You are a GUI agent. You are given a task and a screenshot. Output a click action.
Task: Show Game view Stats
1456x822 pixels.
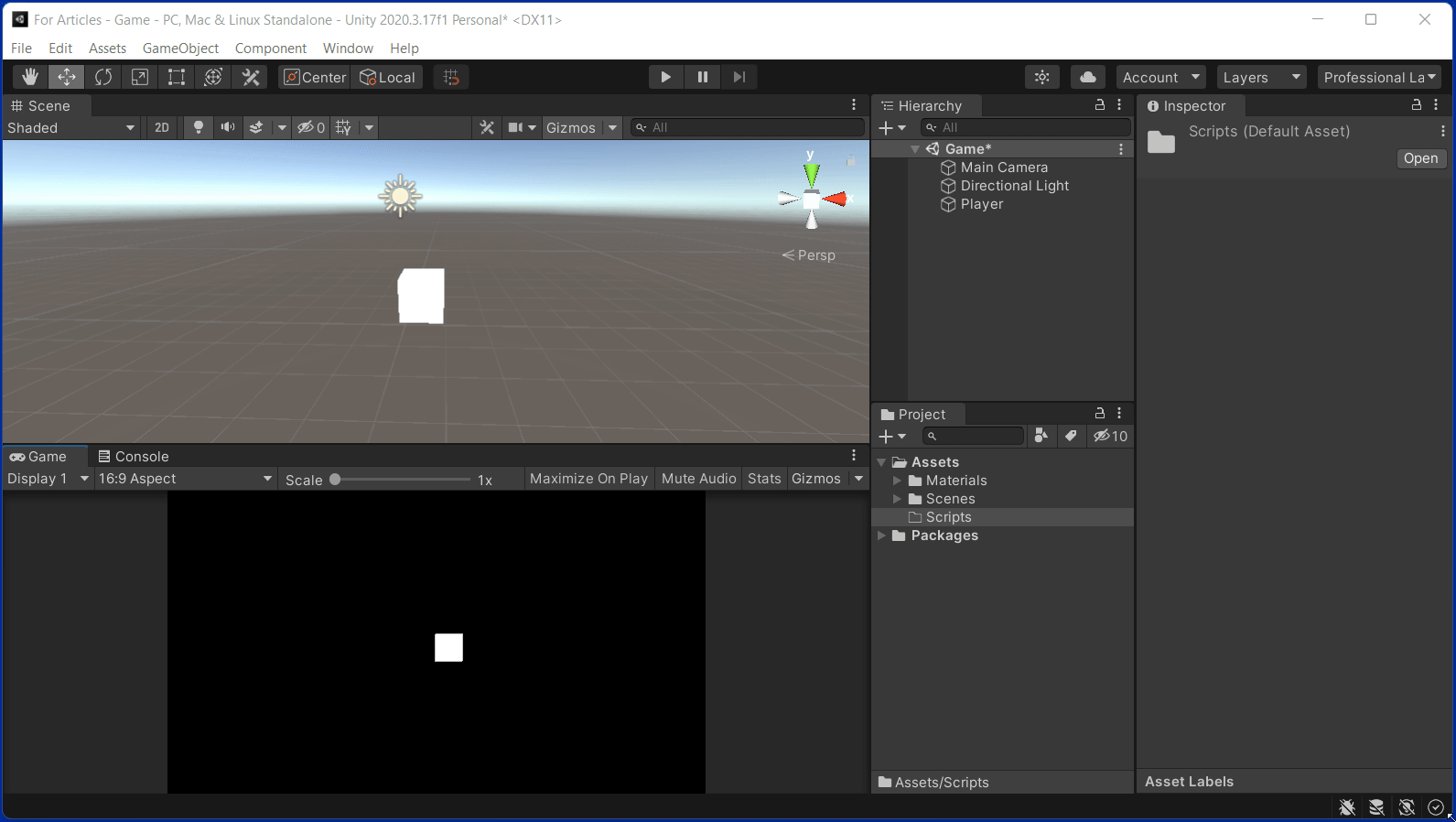(x=764, y=479)
